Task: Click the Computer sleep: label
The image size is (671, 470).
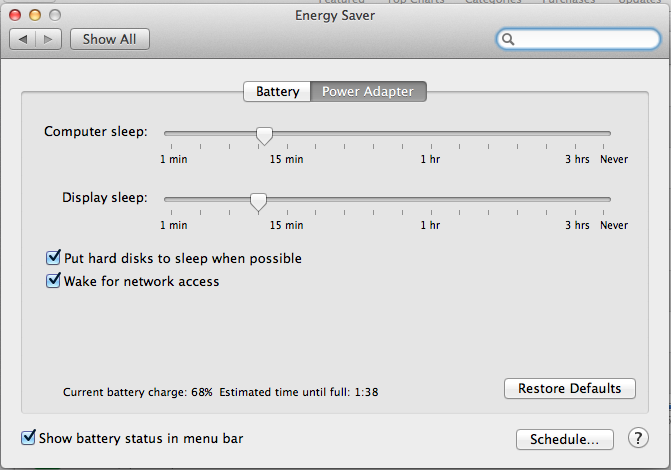Action: tap(96, 131)
